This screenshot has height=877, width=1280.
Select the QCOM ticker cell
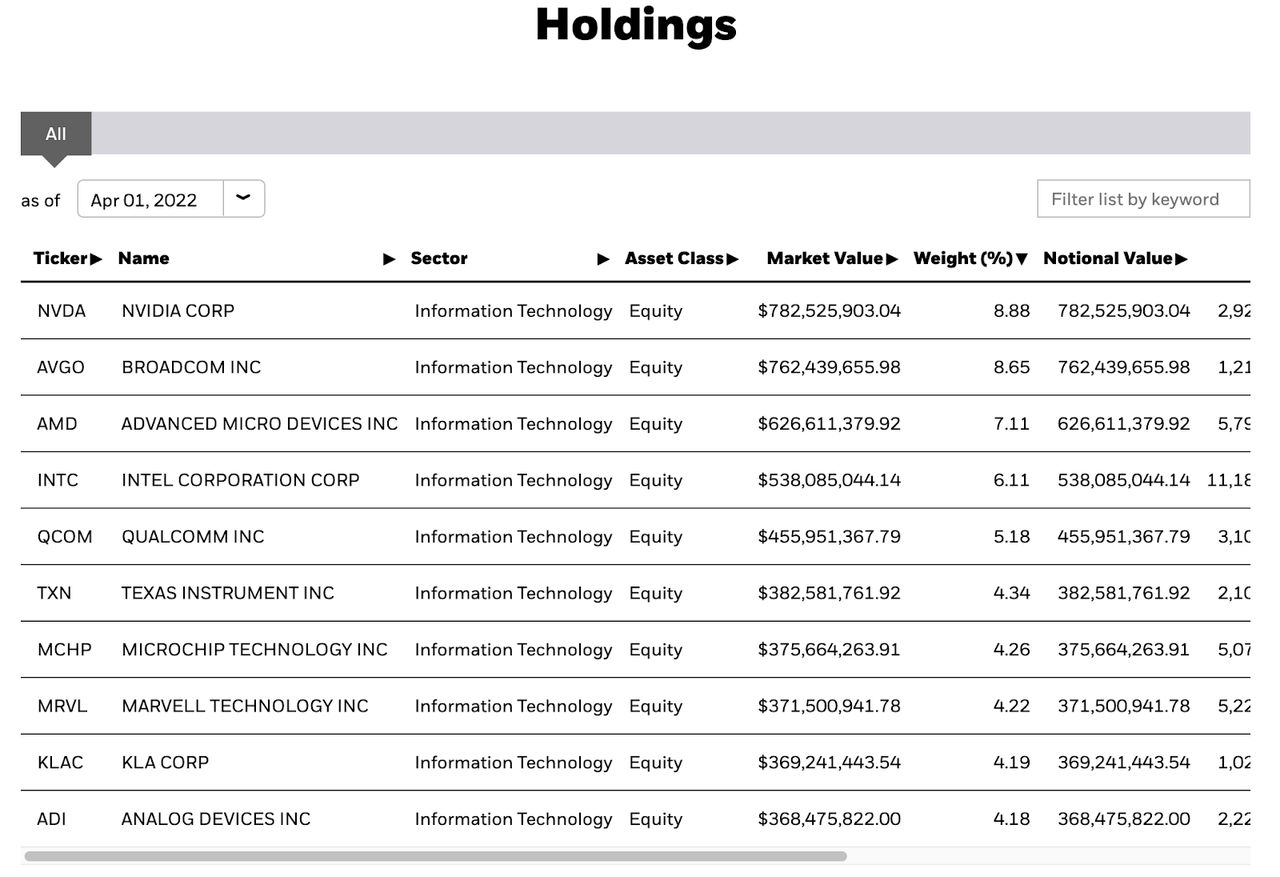[x=65, y=537]
